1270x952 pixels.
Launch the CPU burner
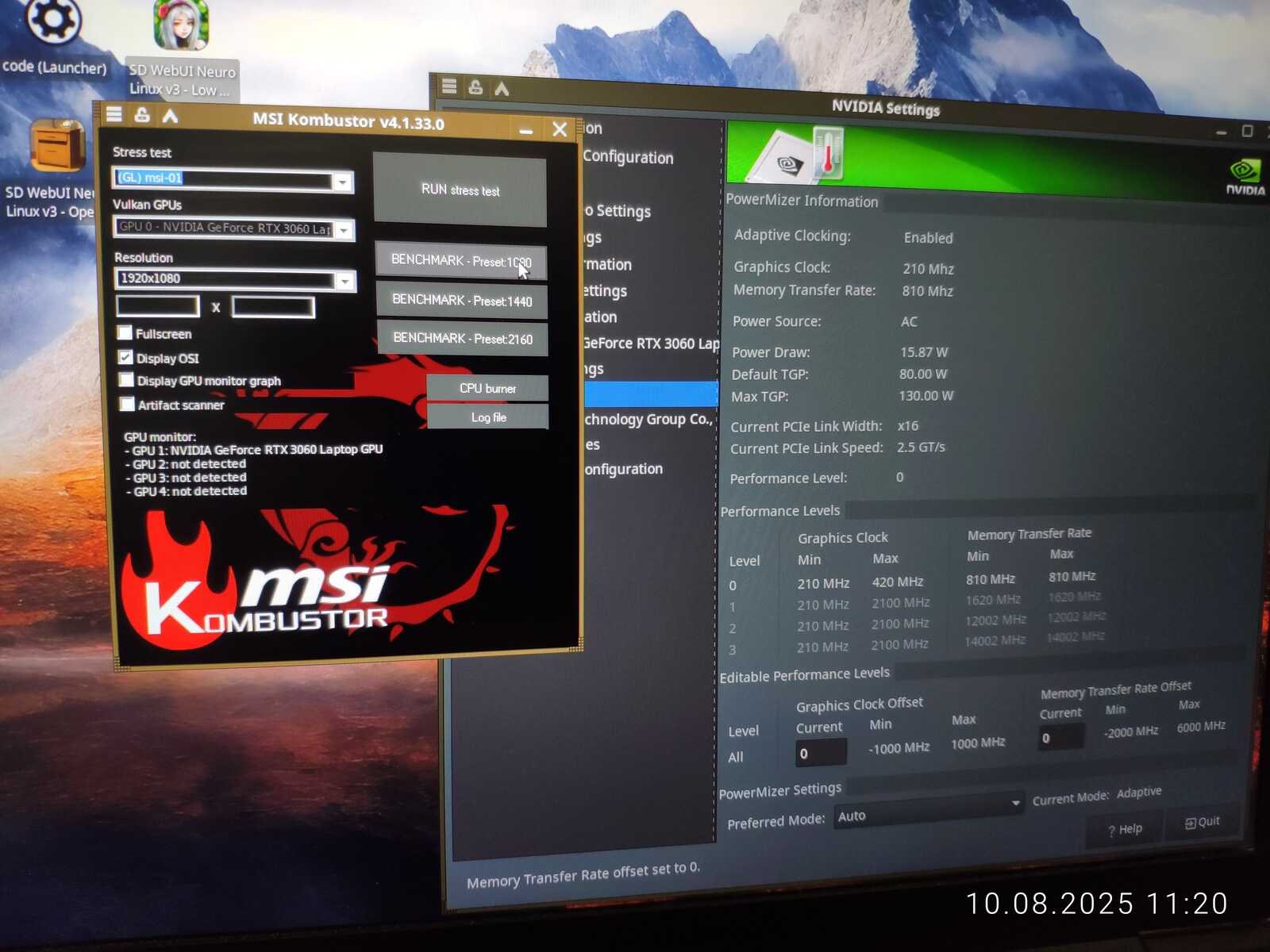point(487,388)
